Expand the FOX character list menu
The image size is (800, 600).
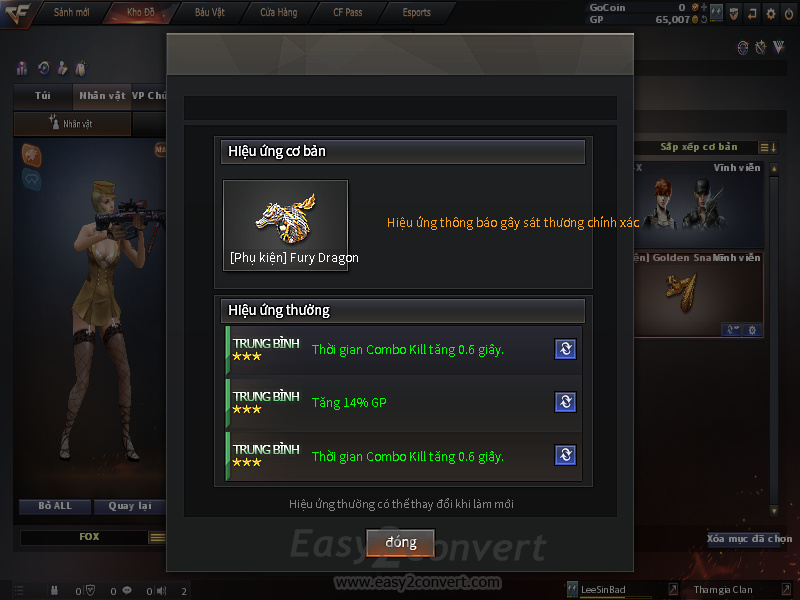[x=157, y=537]
